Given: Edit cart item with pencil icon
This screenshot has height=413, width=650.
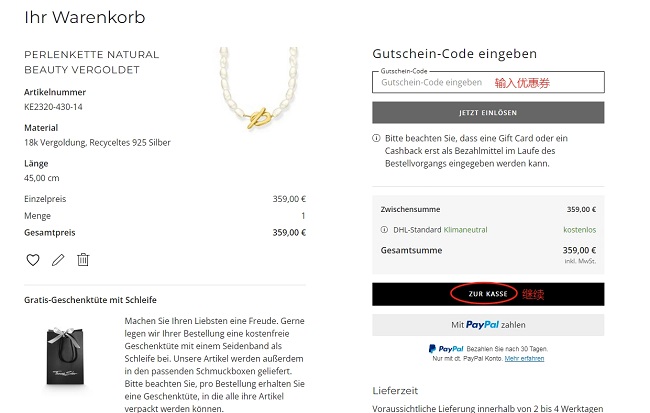Looking at the screenshot, I should pos(58,260).
